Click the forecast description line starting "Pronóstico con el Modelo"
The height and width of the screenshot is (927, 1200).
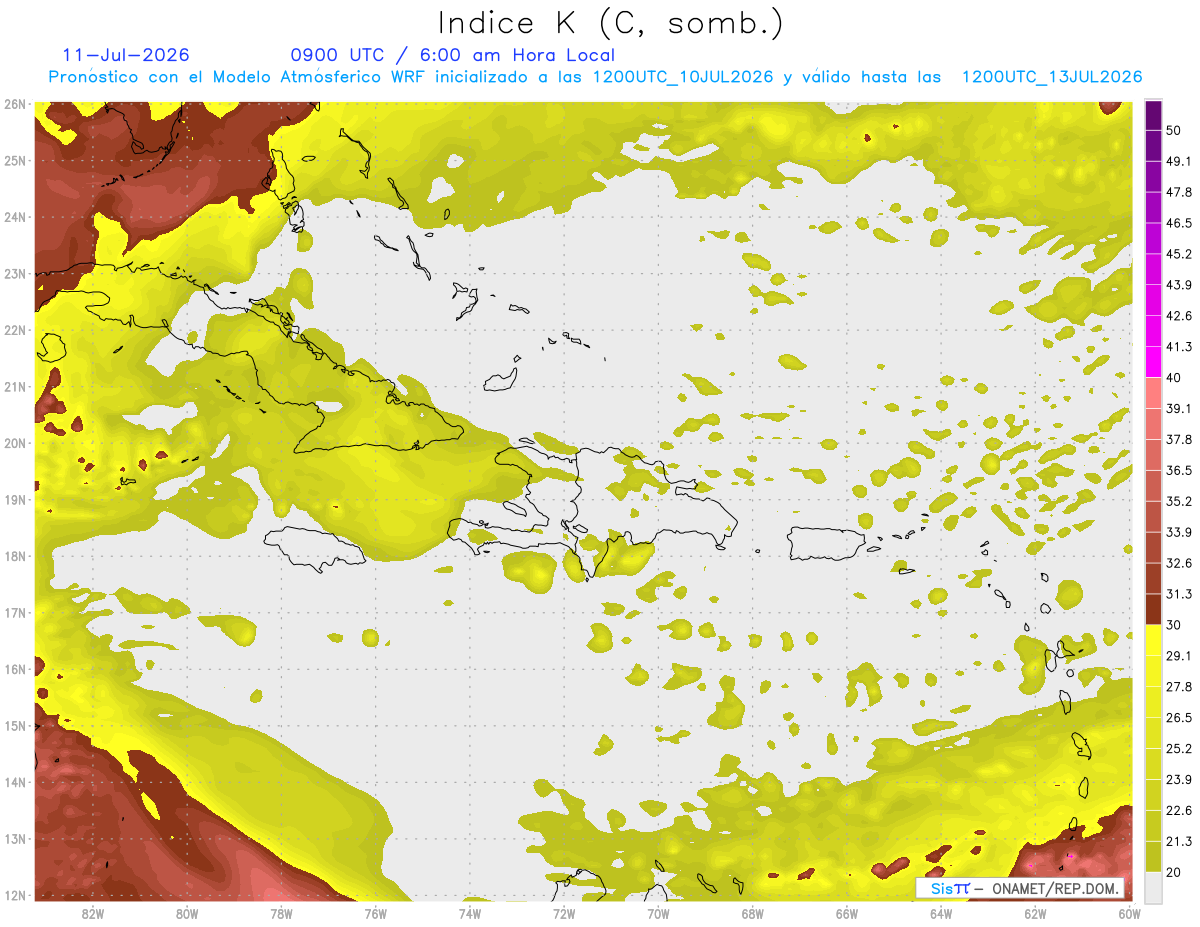595,77
